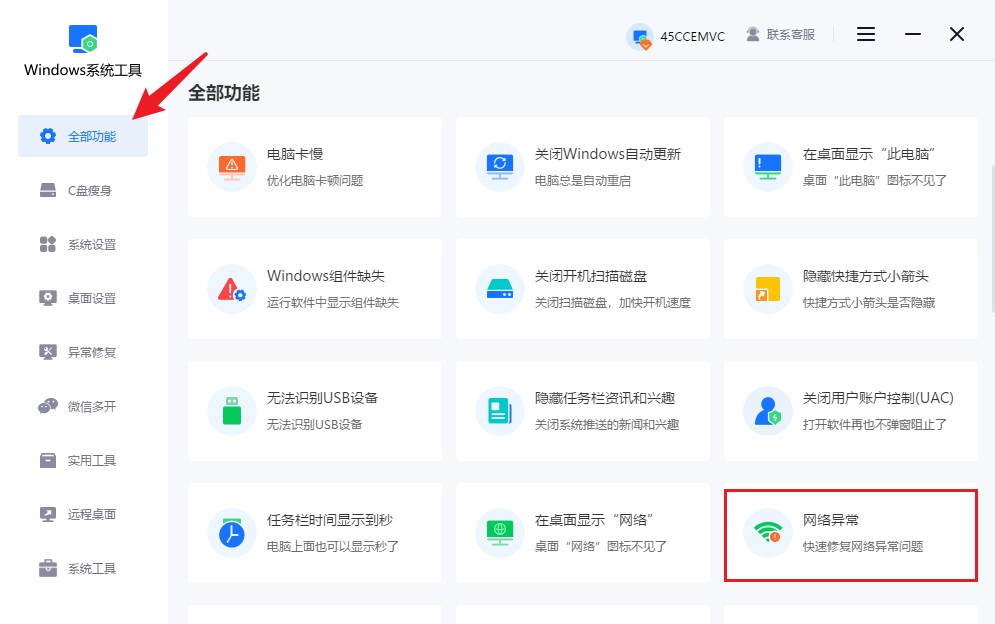Open the Windows组件缺失 repair tool
This screenshot has width=995, height=624.
click(x=231, y=288)
